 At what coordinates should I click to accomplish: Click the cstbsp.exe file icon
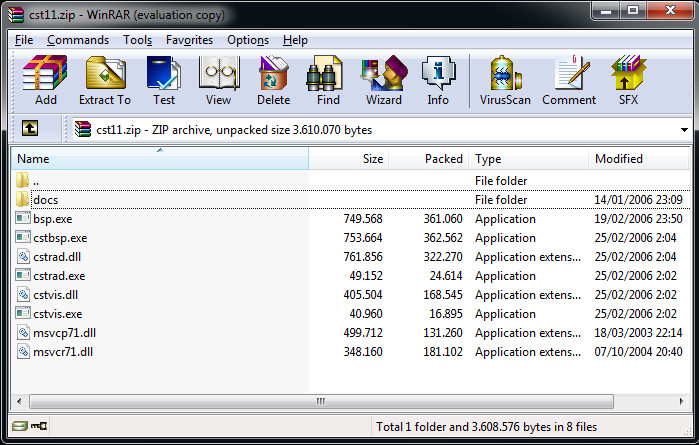tap(23, 237)
